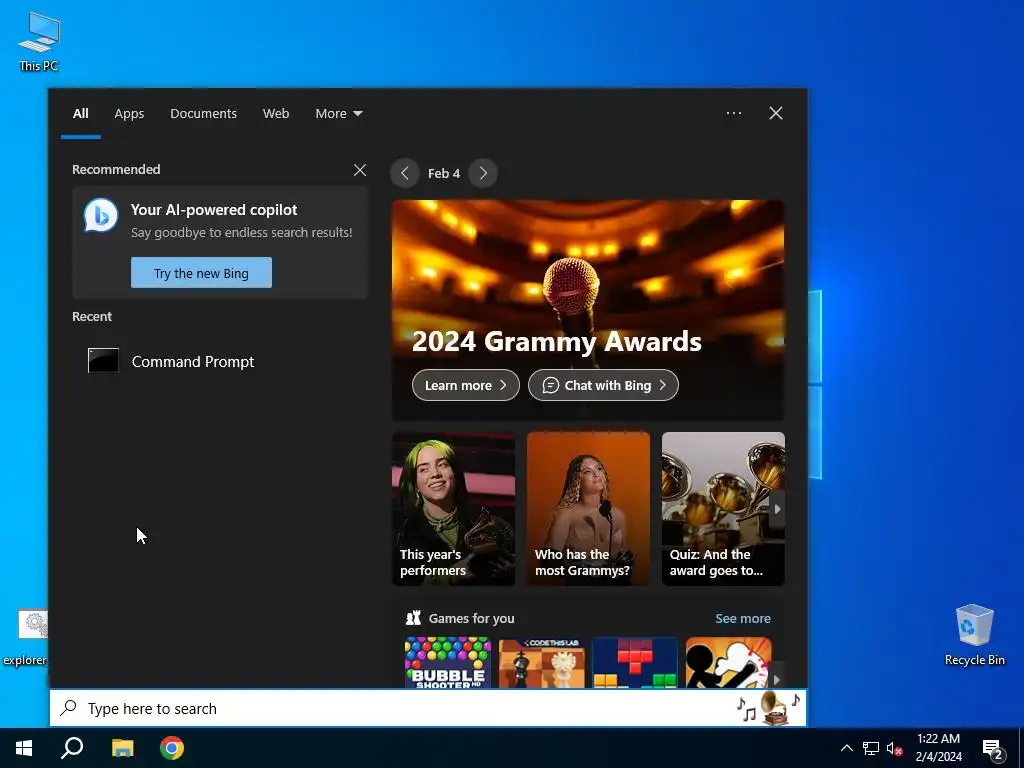Image resolution: width=1024 pixels, height=768 pixels.
Task: Open the network status tray icon
Action: click(871, 748)
